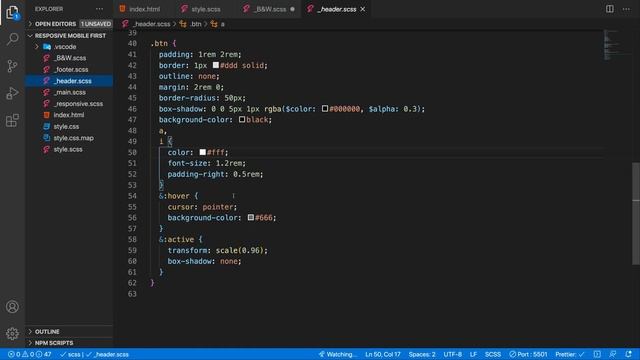
Task: Open the Extensions view icon
Action: (x=12, y=120)
